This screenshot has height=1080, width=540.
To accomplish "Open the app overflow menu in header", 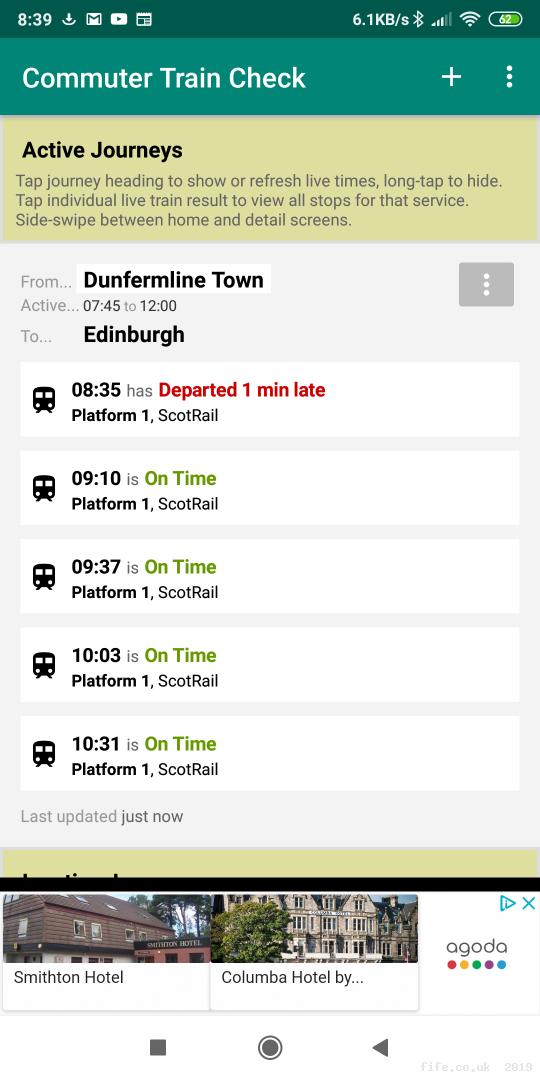I will click(509, 76).
